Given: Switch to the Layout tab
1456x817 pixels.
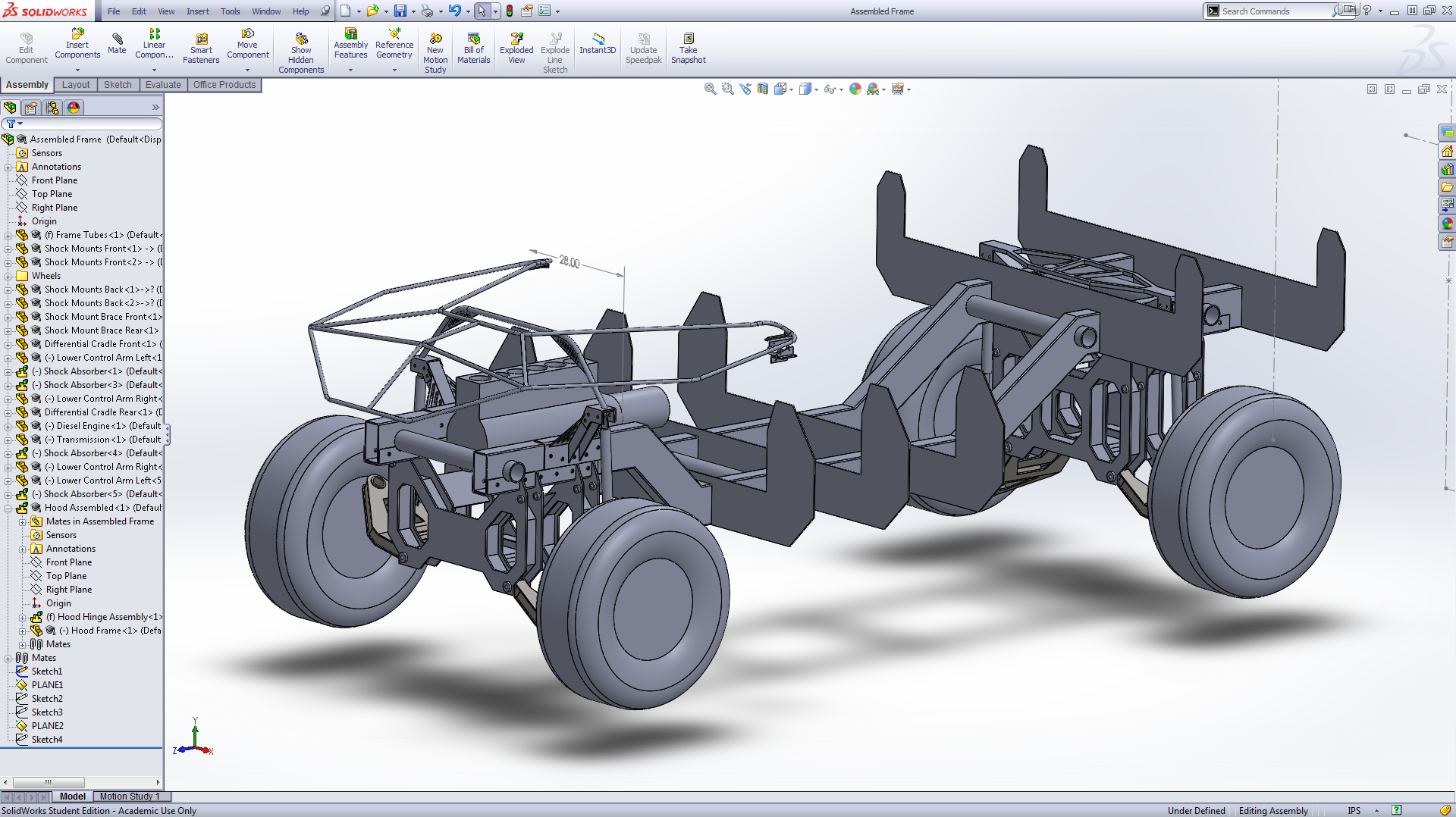Looking at the screenshot, I should (75, 85).
